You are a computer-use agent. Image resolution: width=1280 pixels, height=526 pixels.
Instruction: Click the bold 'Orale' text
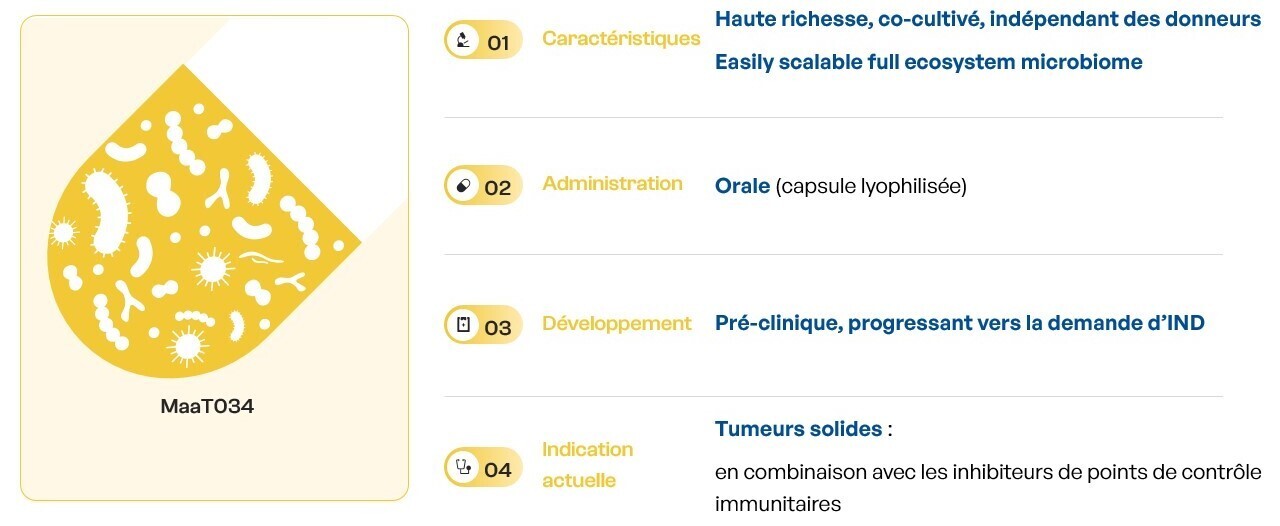742,186
